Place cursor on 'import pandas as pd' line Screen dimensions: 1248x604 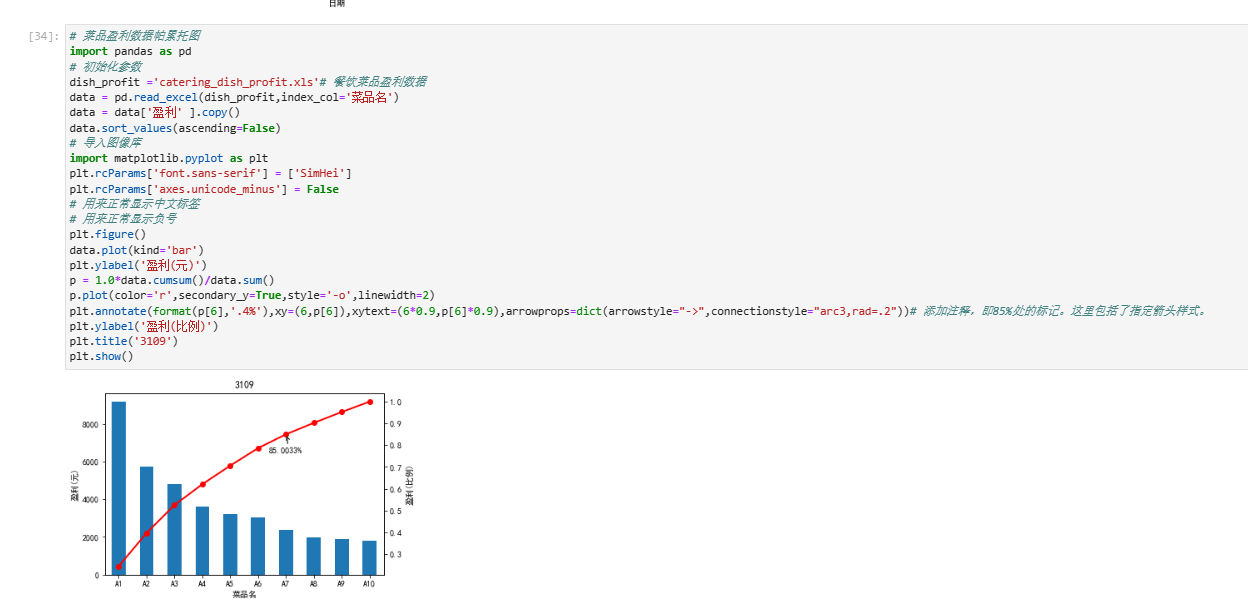[x=130, y=51]
